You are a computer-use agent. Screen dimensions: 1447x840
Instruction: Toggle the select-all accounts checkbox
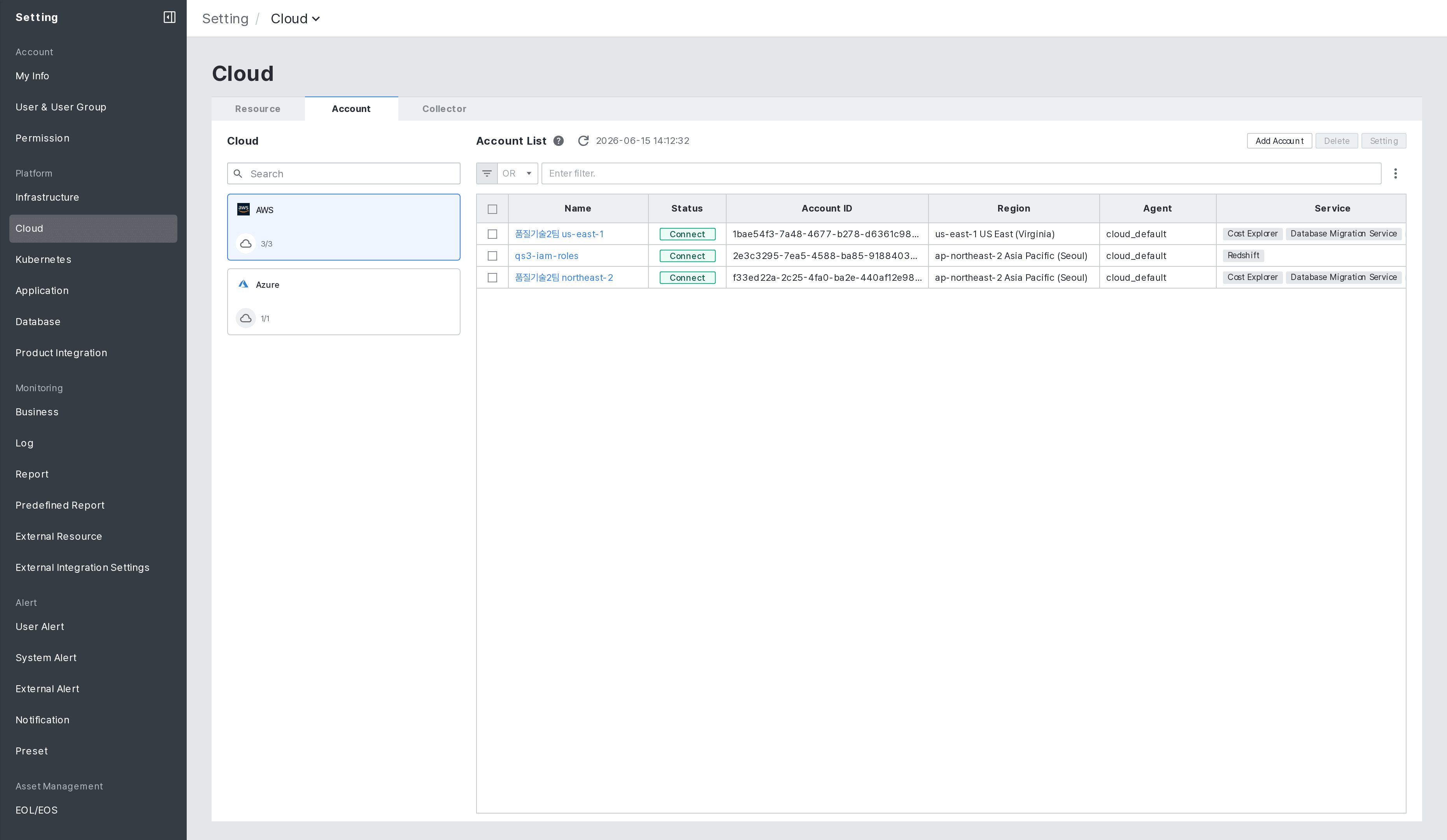(492, 209)
